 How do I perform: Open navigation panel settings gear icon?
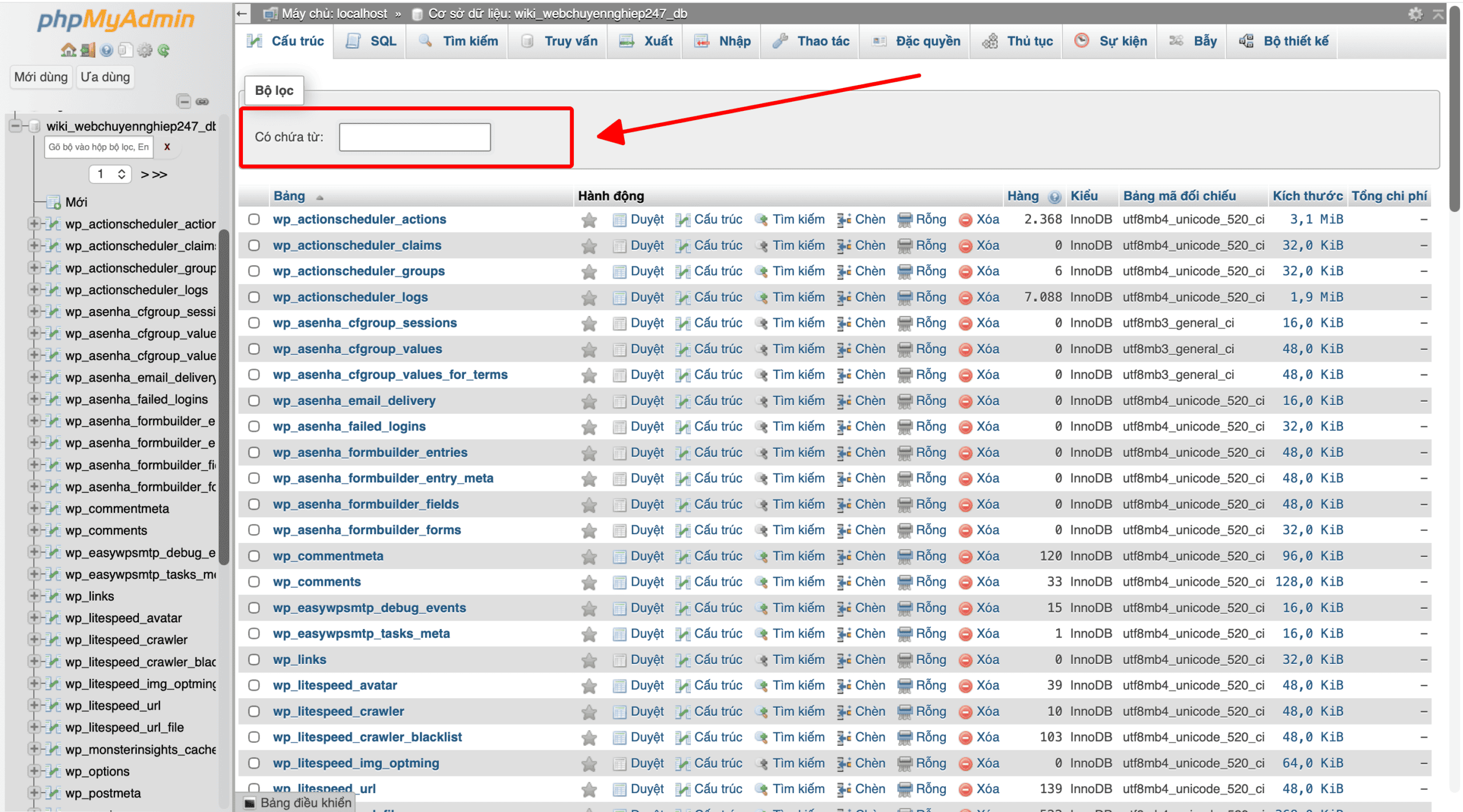click(x=145, y=50)
